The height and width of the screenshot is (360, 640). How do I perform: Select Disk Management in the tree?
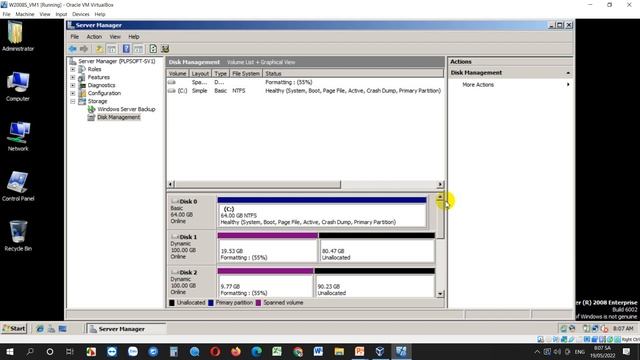tap(118, 117)
